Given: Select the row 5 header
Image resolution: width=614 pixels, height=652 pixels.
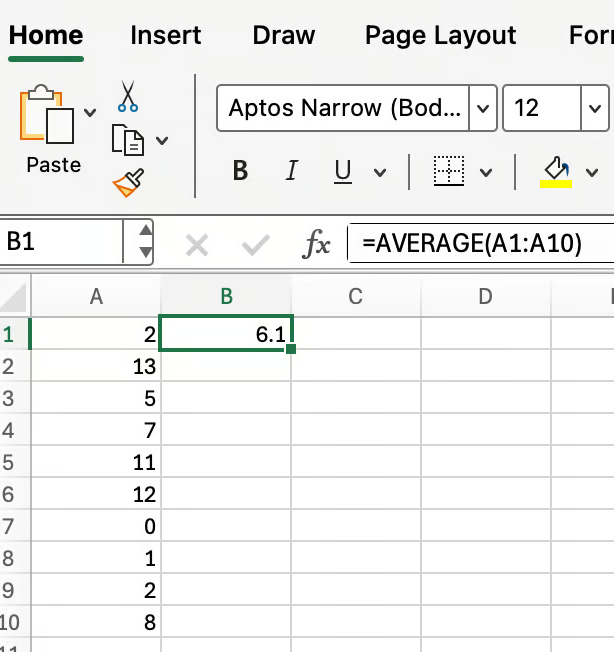Looking at the screenshot, I should pos(10,463).
